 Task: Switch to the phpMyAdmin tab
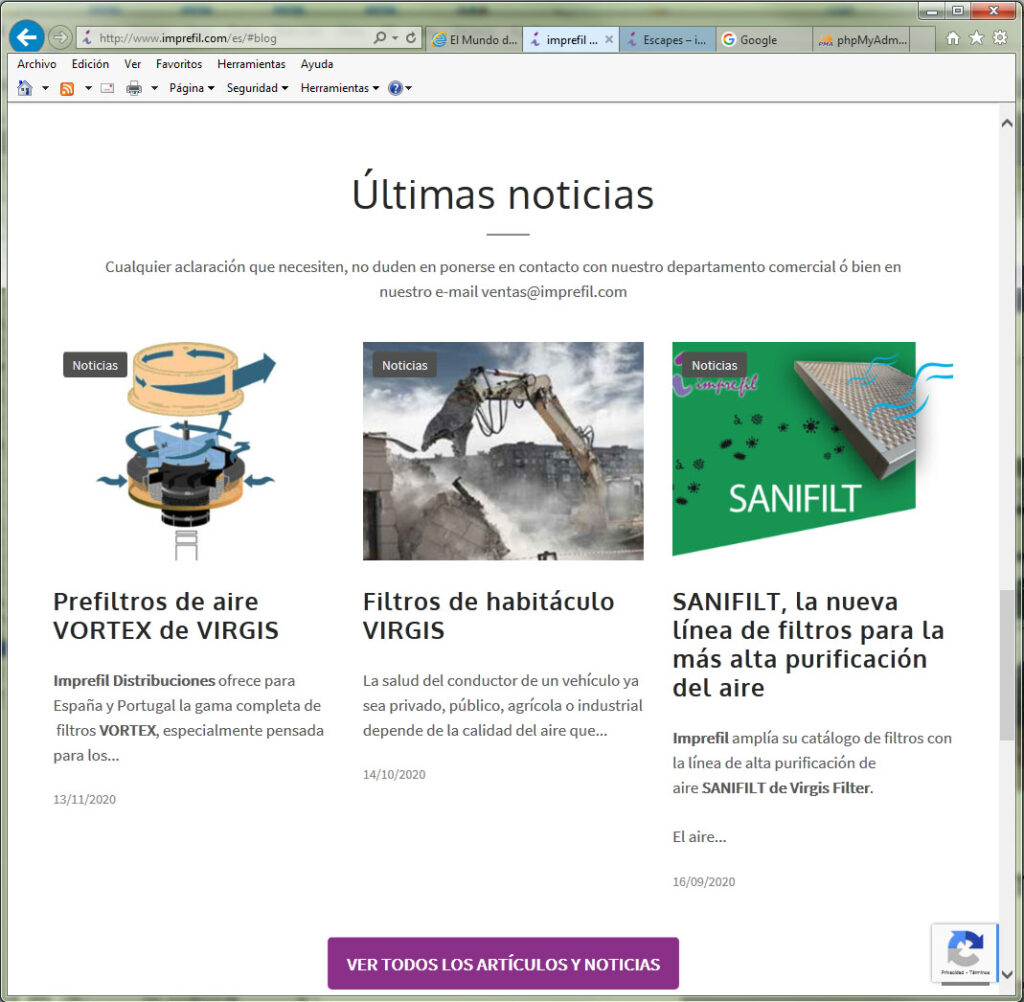(860, 40)
